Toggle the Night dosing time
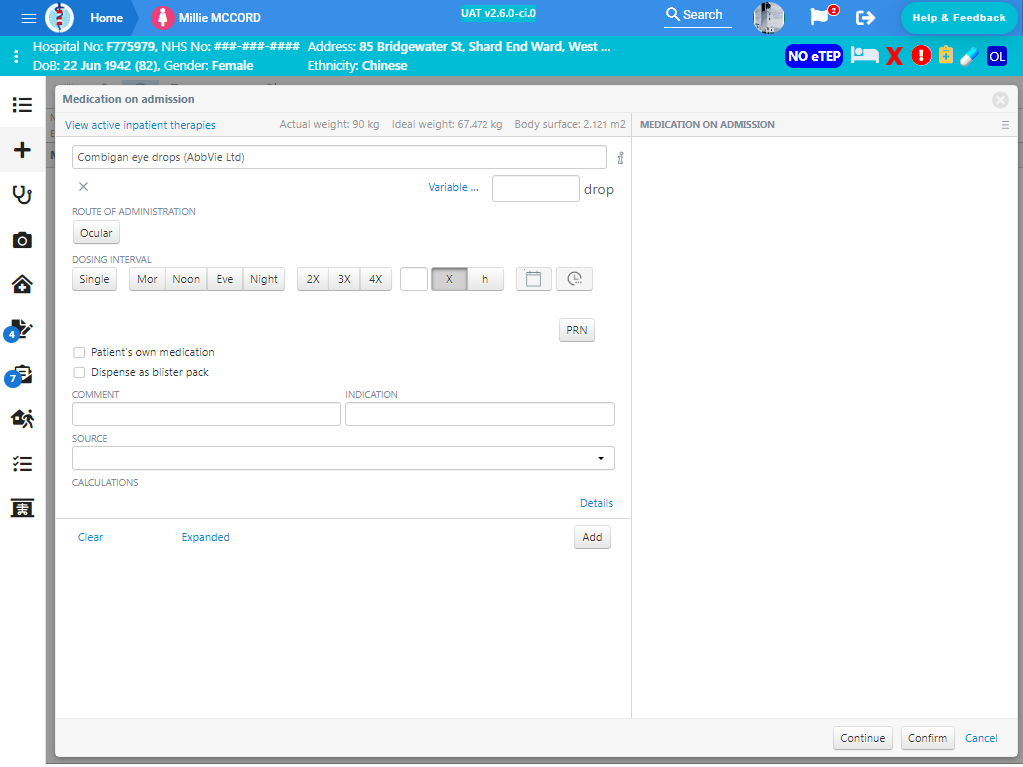1023x767 pixels. point(264,279)
